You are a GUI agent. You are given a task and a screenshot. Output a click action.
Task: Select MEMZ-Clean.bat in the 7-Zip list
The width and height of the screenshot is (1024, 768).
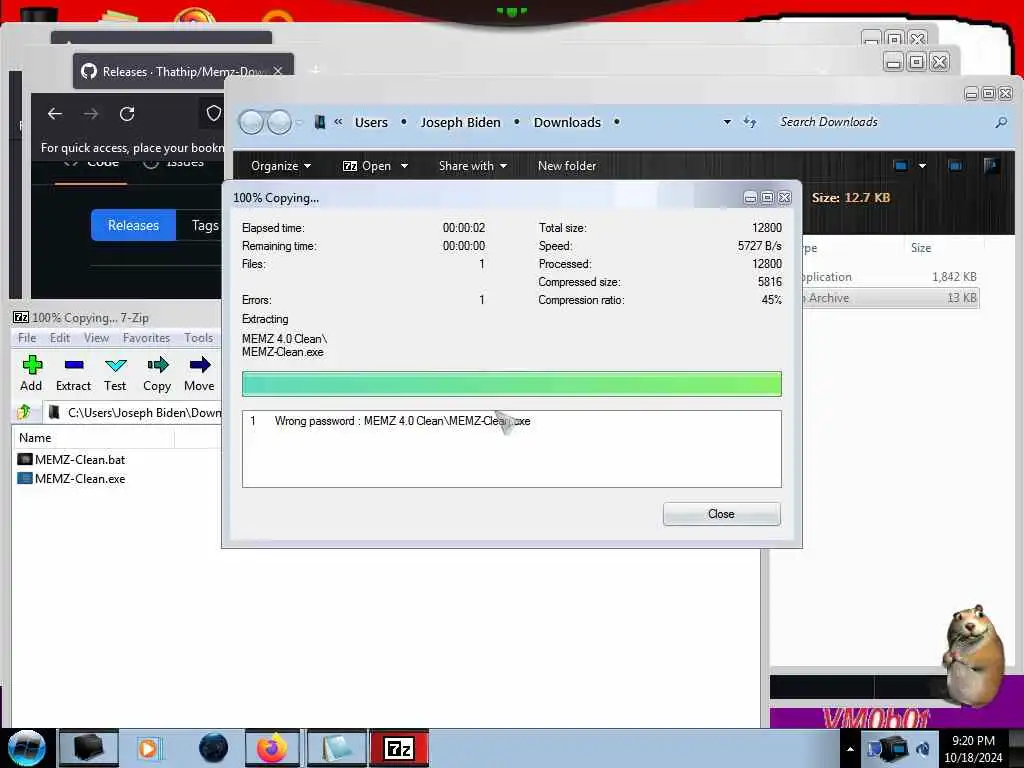tap(71, 460)
